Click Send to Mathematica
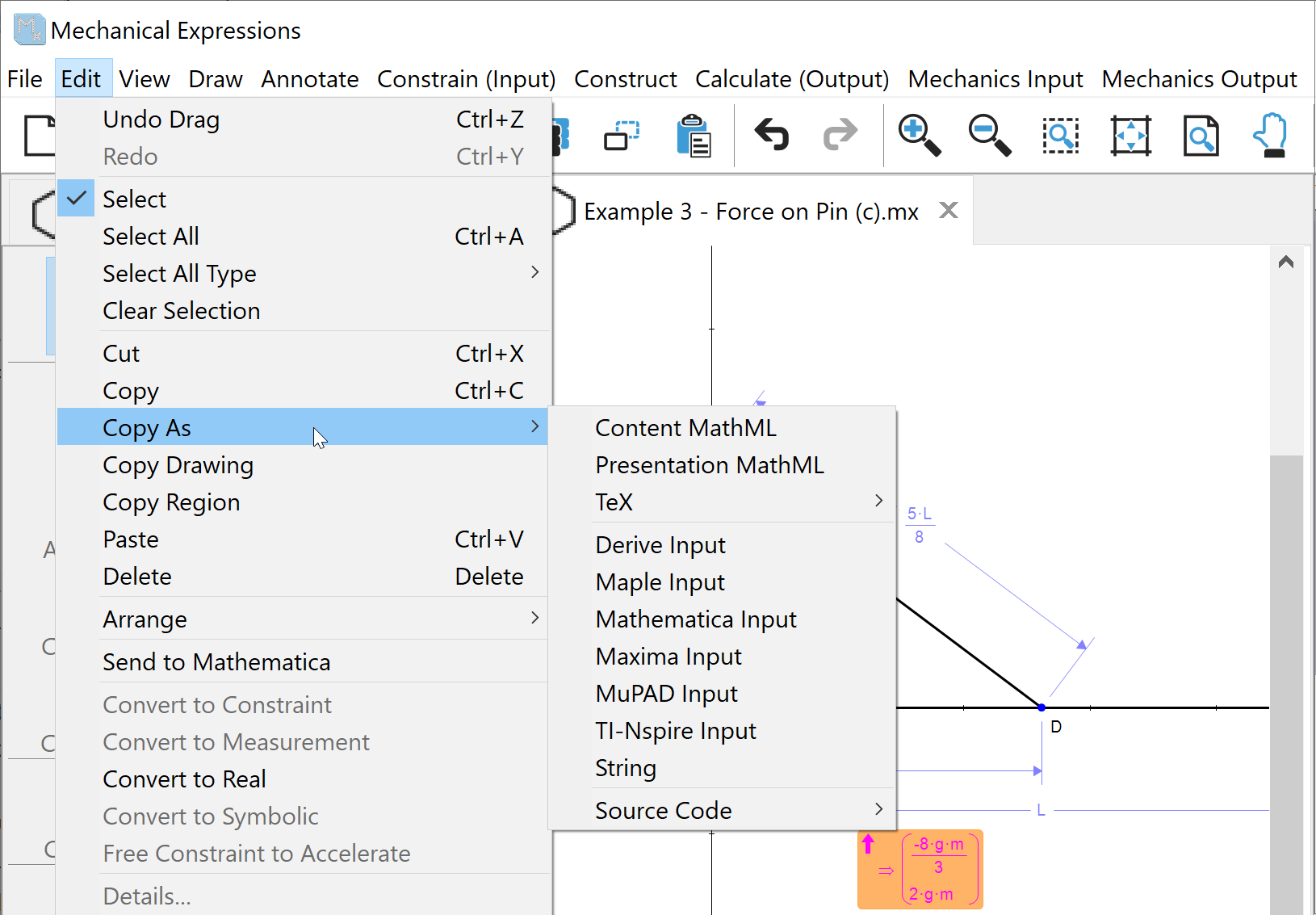 click(216, 662)
